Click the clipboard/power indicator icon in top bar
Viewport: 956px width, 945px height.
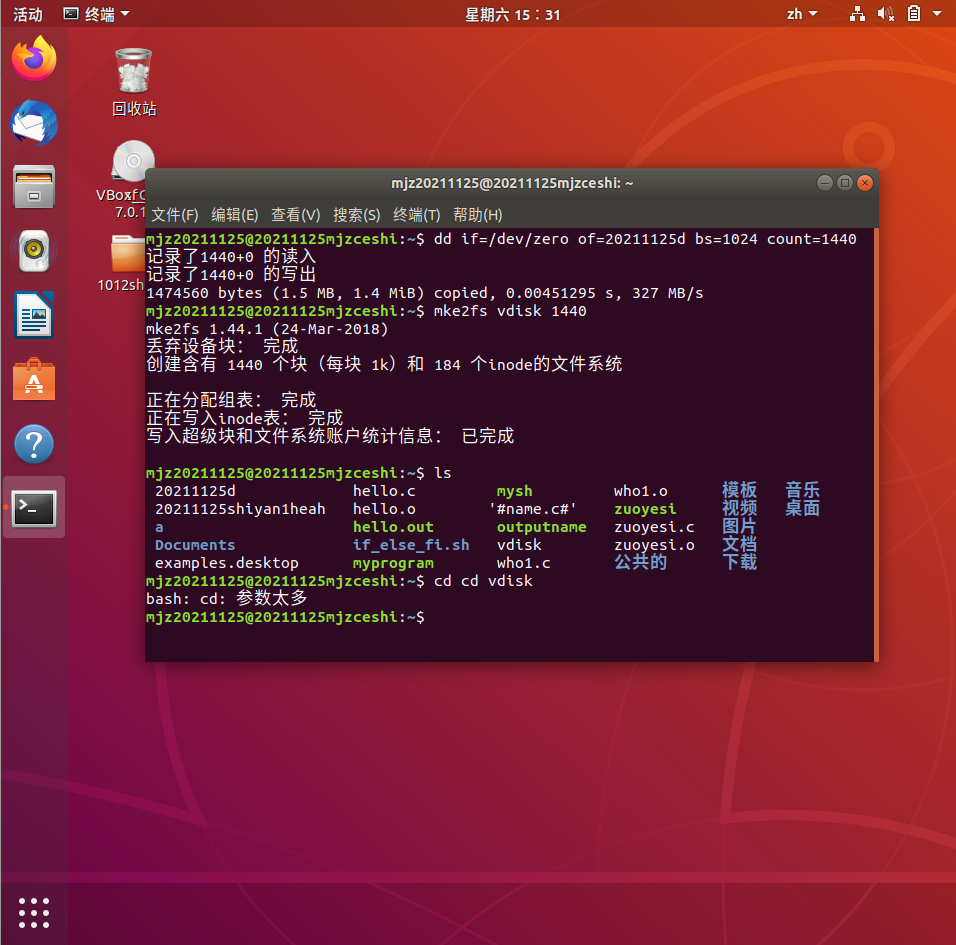pos(913,13)
